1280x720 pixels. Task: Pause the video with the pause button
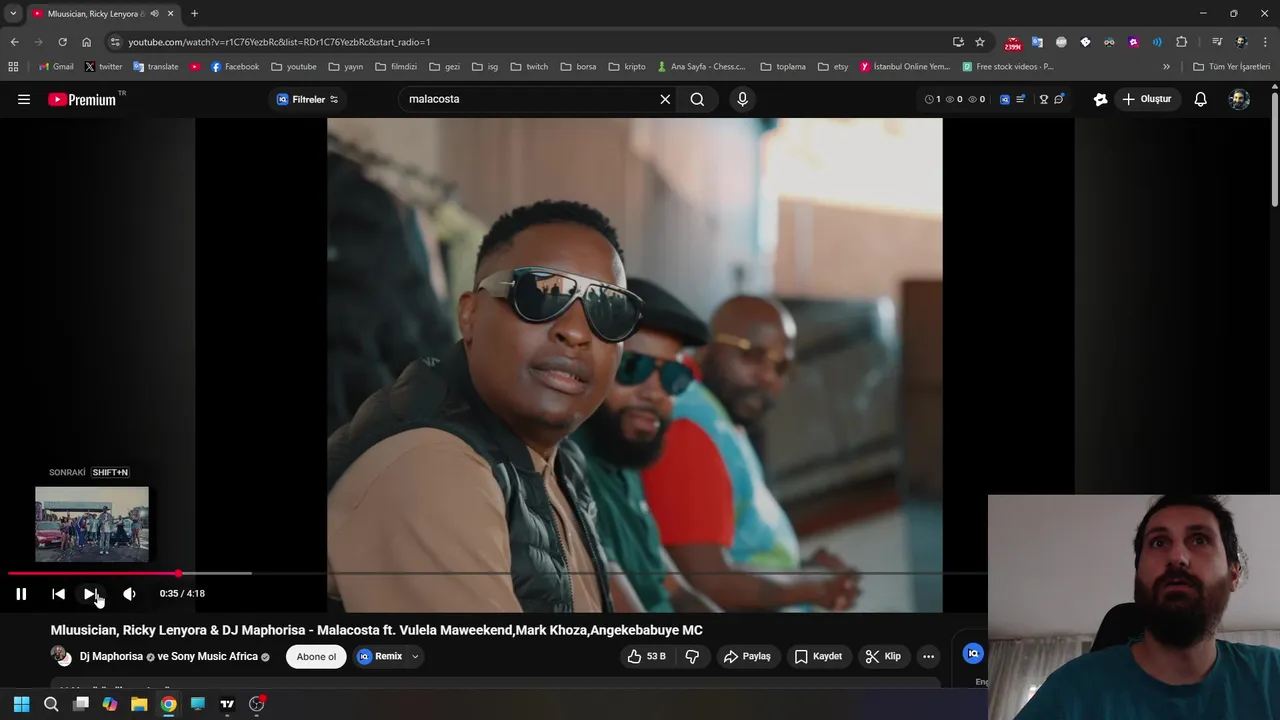click(x=21, y=594)
